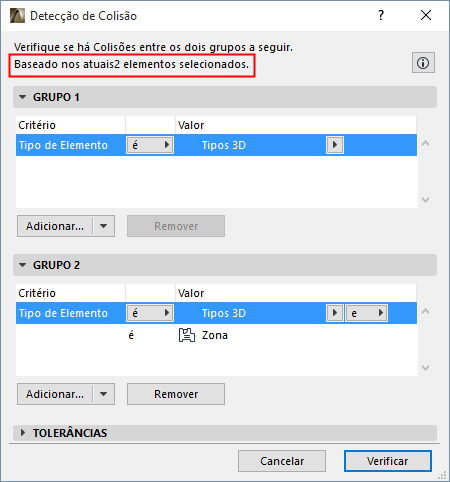Click the help question mark button

tap(381, 15)
